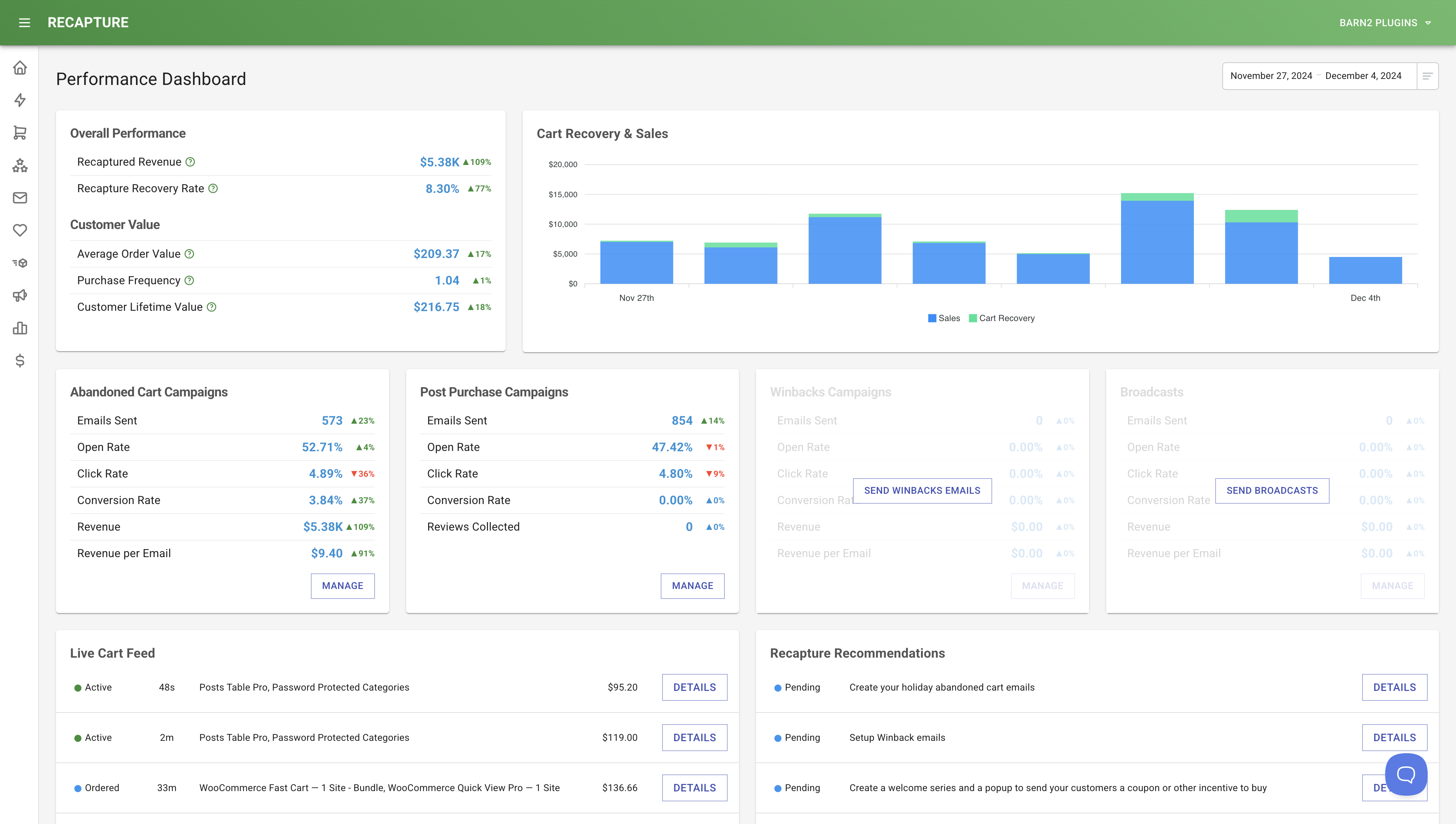
Task: Open the bar chart analytics sidebar icon
Action: pyautogui.click(x=20, y=328)
